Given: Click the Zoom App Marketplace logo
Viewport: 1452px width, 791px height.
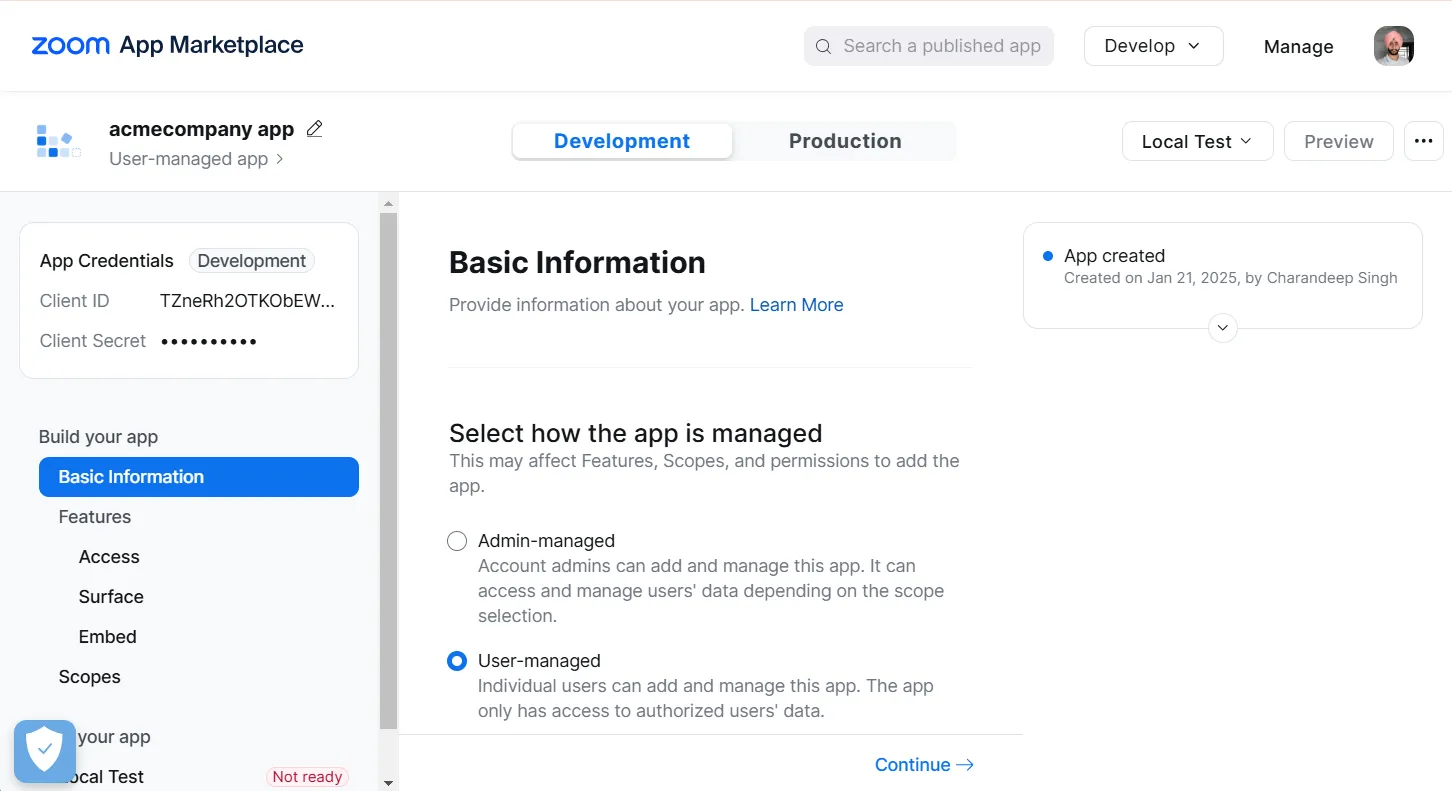Looking at the screenshot, I should click(x=167, y=45).
